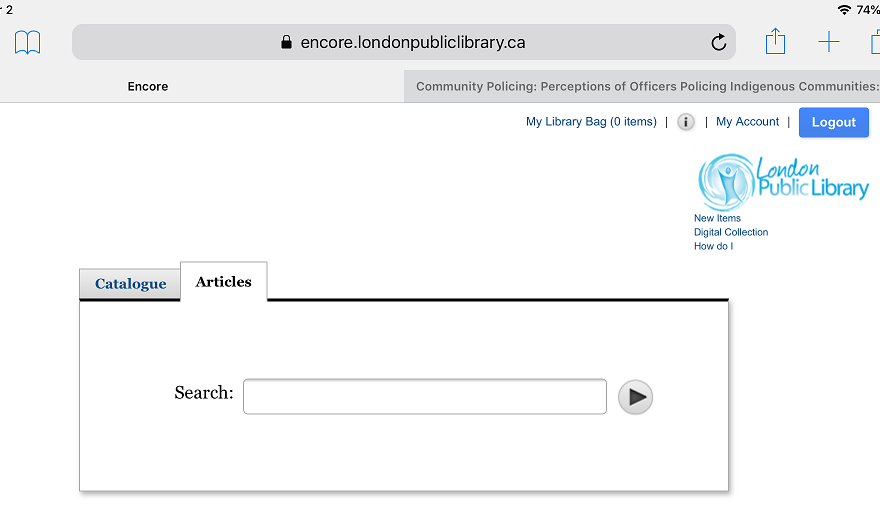This screenshot has width=880, height=521.
Task: Click the padlock icon in address bar
Action: pyautogui.click(x=286, y=42)
